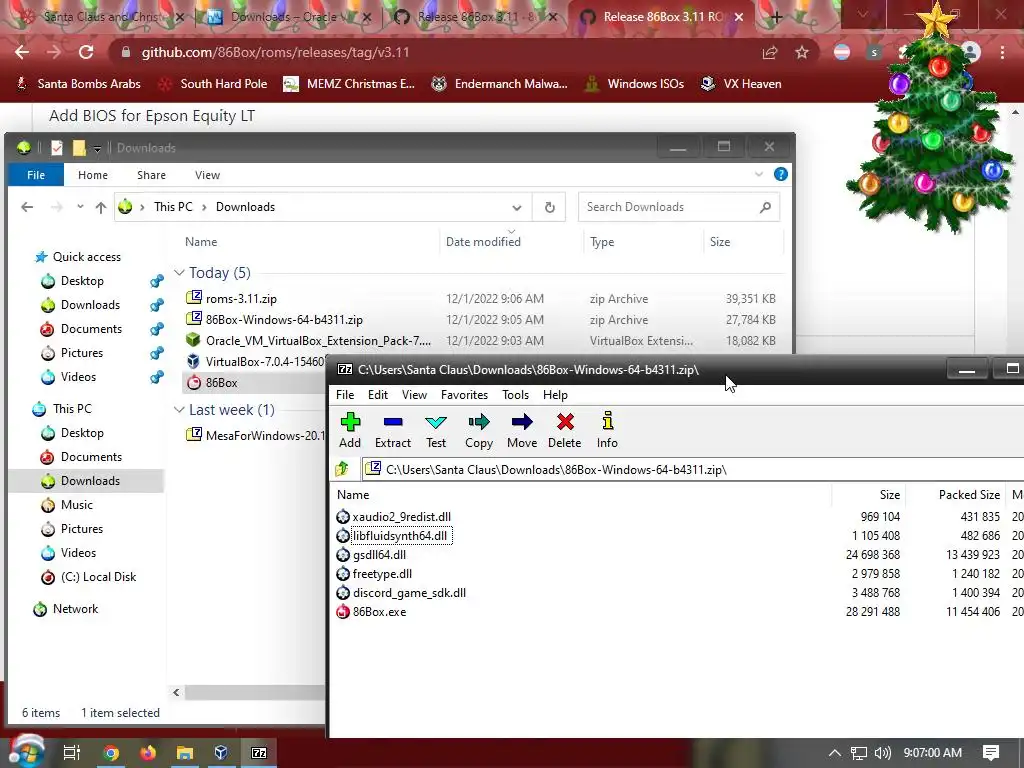Open the Favorites menu in 7-Zip
Image resolution: width=1024 pixels, height=768 pixels.
(464, 394)
